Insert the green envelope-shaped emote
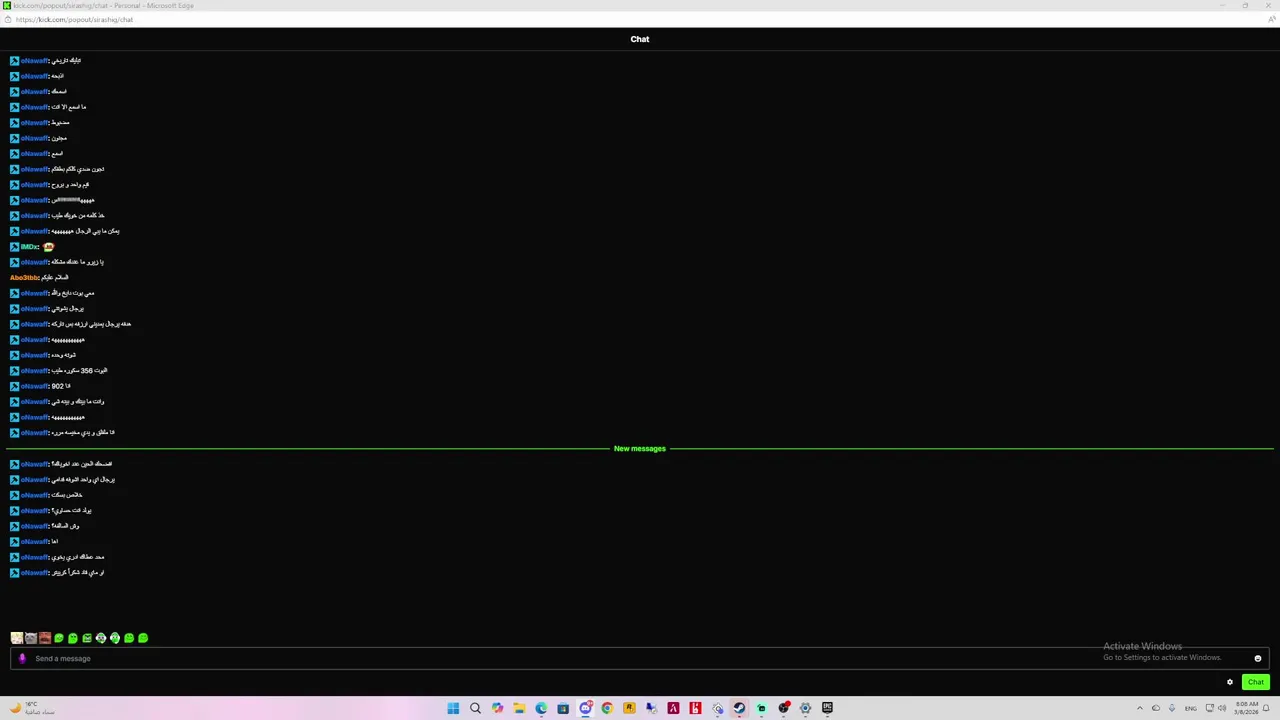Screen dimensions: 1280x720 point(87,638)
